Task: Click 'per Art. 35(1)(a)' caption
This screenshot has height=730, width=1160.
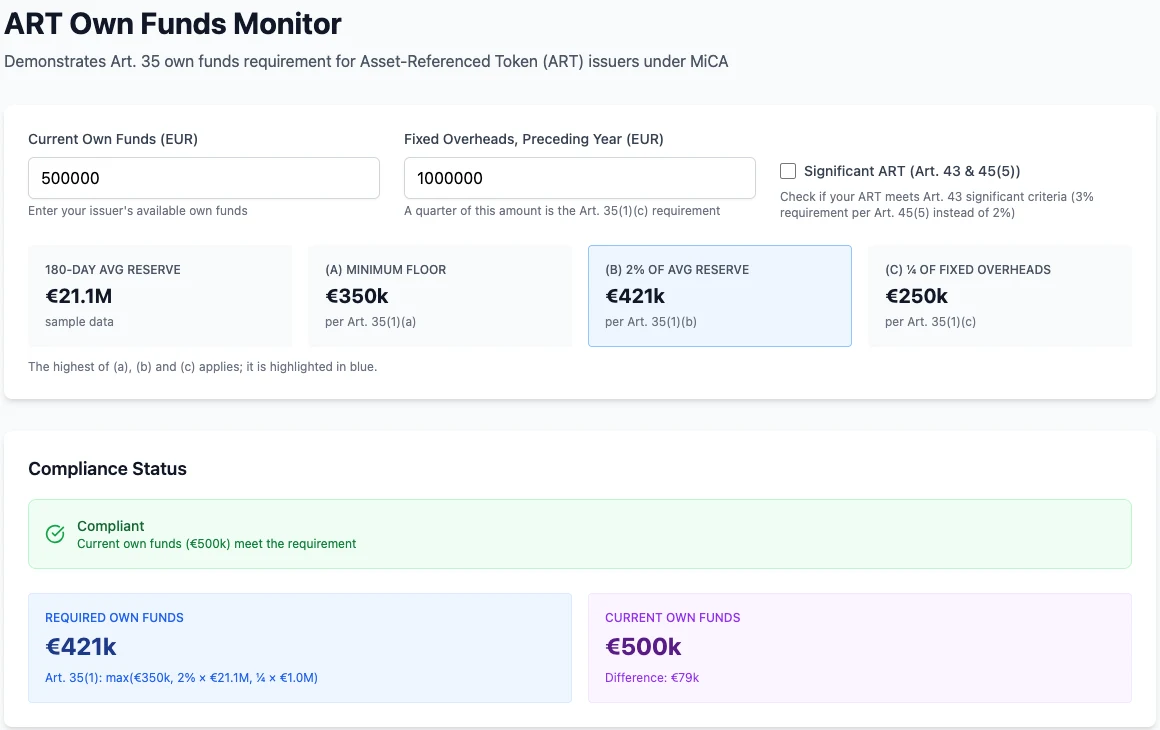Action: pos(371,322)
